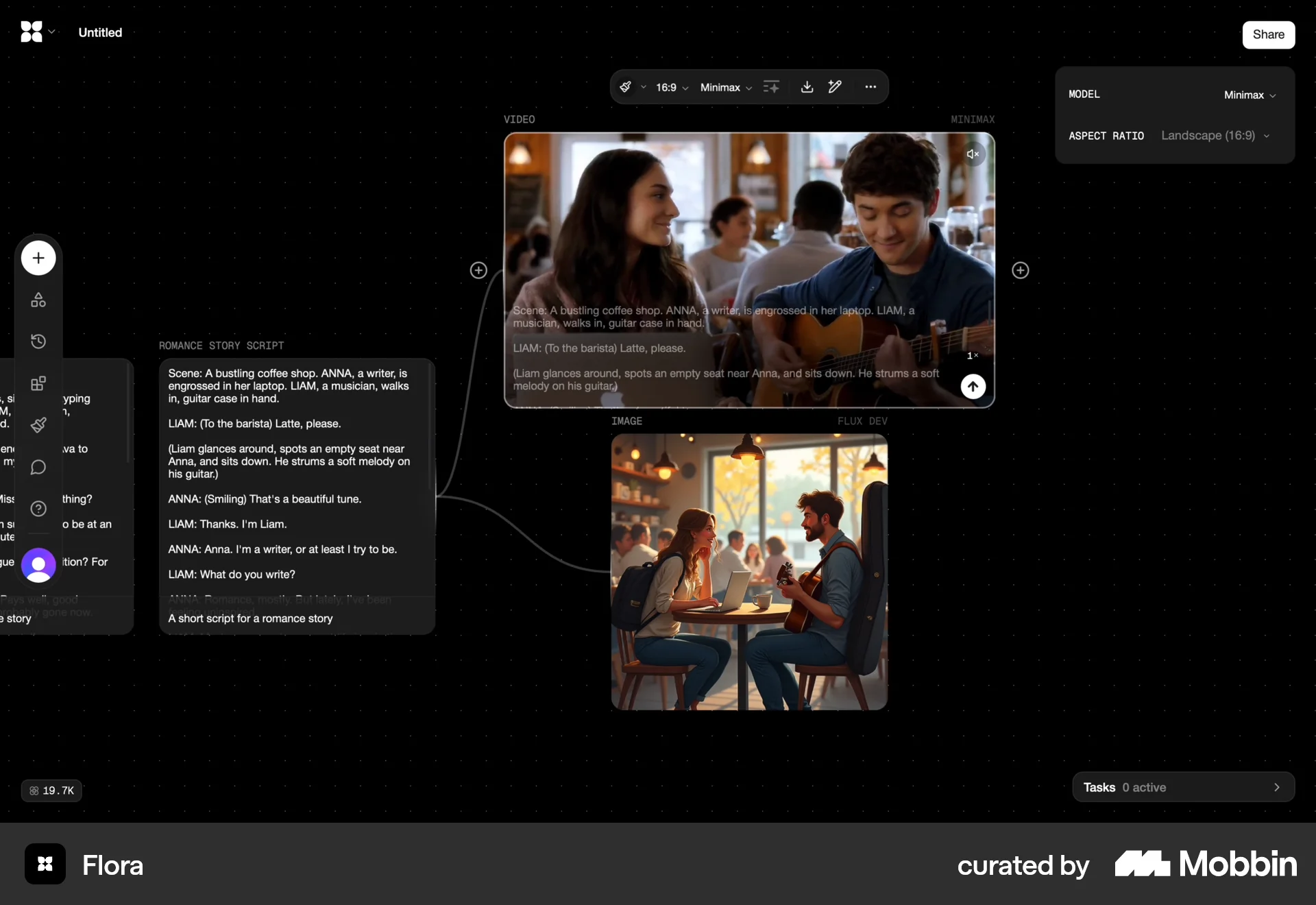This screenshot has width=1316, height=905.
Task: Click the plus add-block button in sidebar
Action: click(x=38, y=258)
